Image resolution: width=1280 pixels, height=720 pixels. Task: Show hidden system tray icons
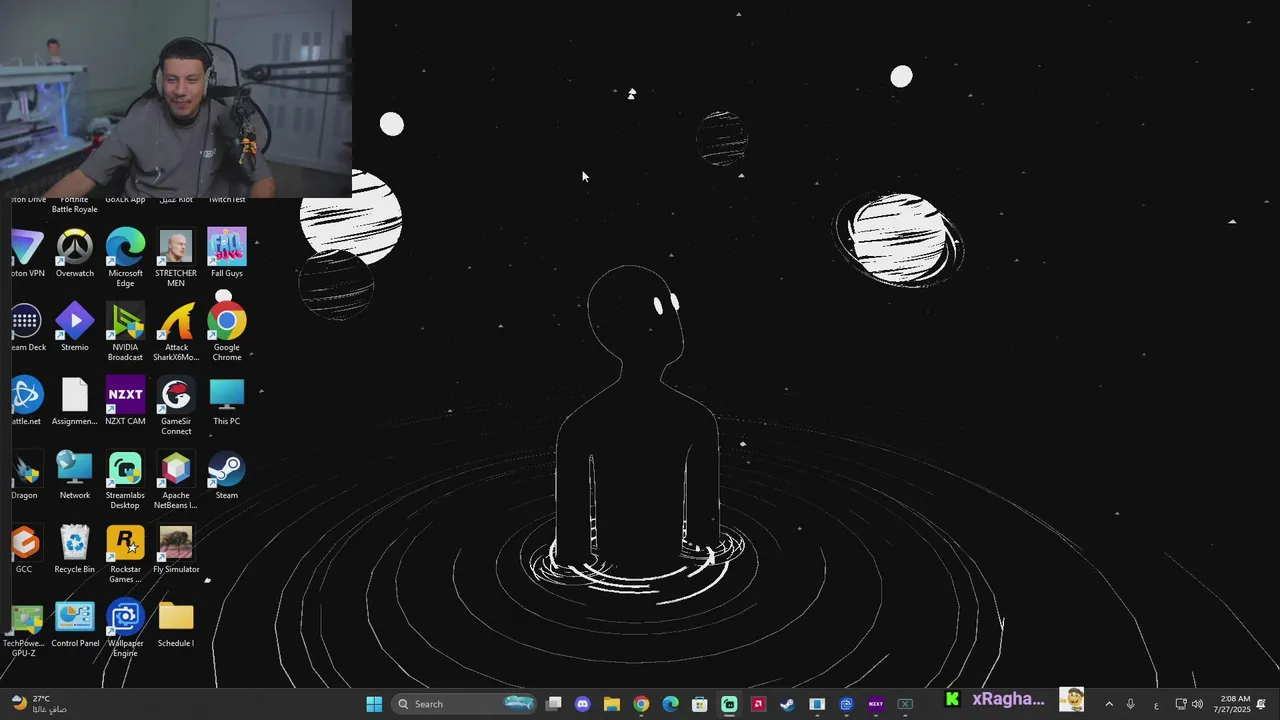1108,704
